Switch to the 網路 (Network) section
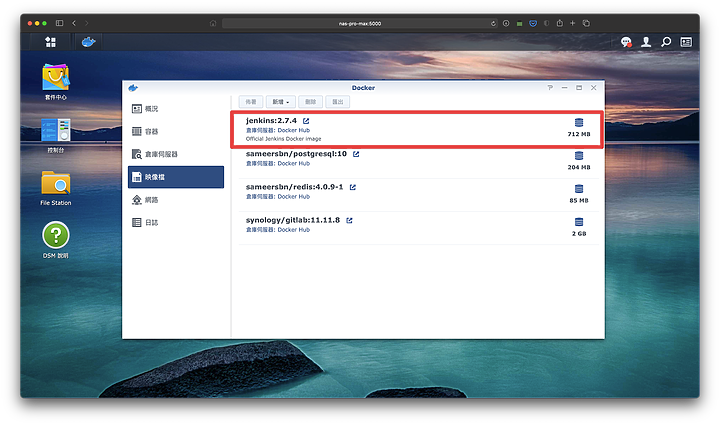720x425 pixels. (176, 200)
